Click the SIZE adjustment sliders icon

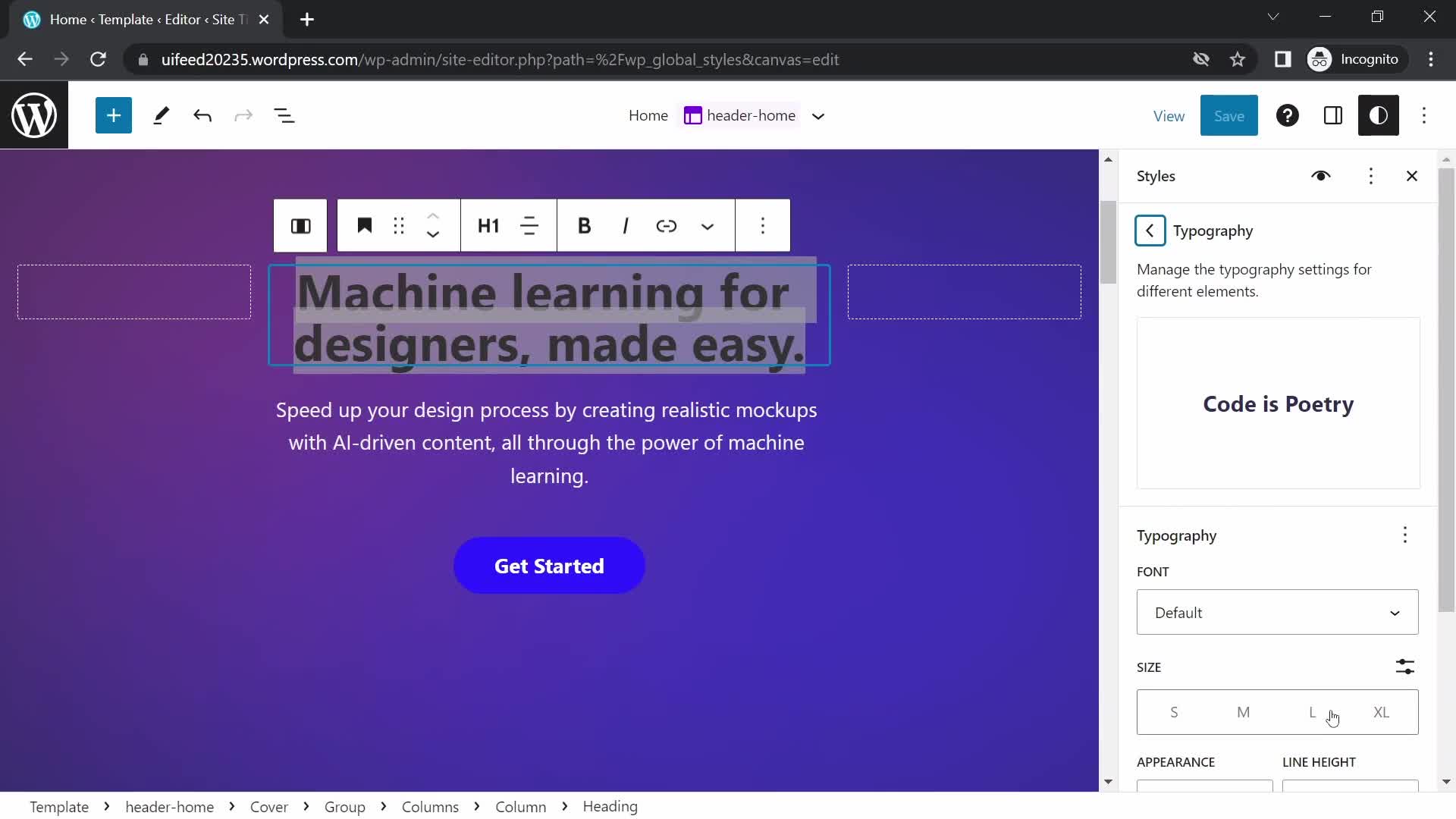1404,666
